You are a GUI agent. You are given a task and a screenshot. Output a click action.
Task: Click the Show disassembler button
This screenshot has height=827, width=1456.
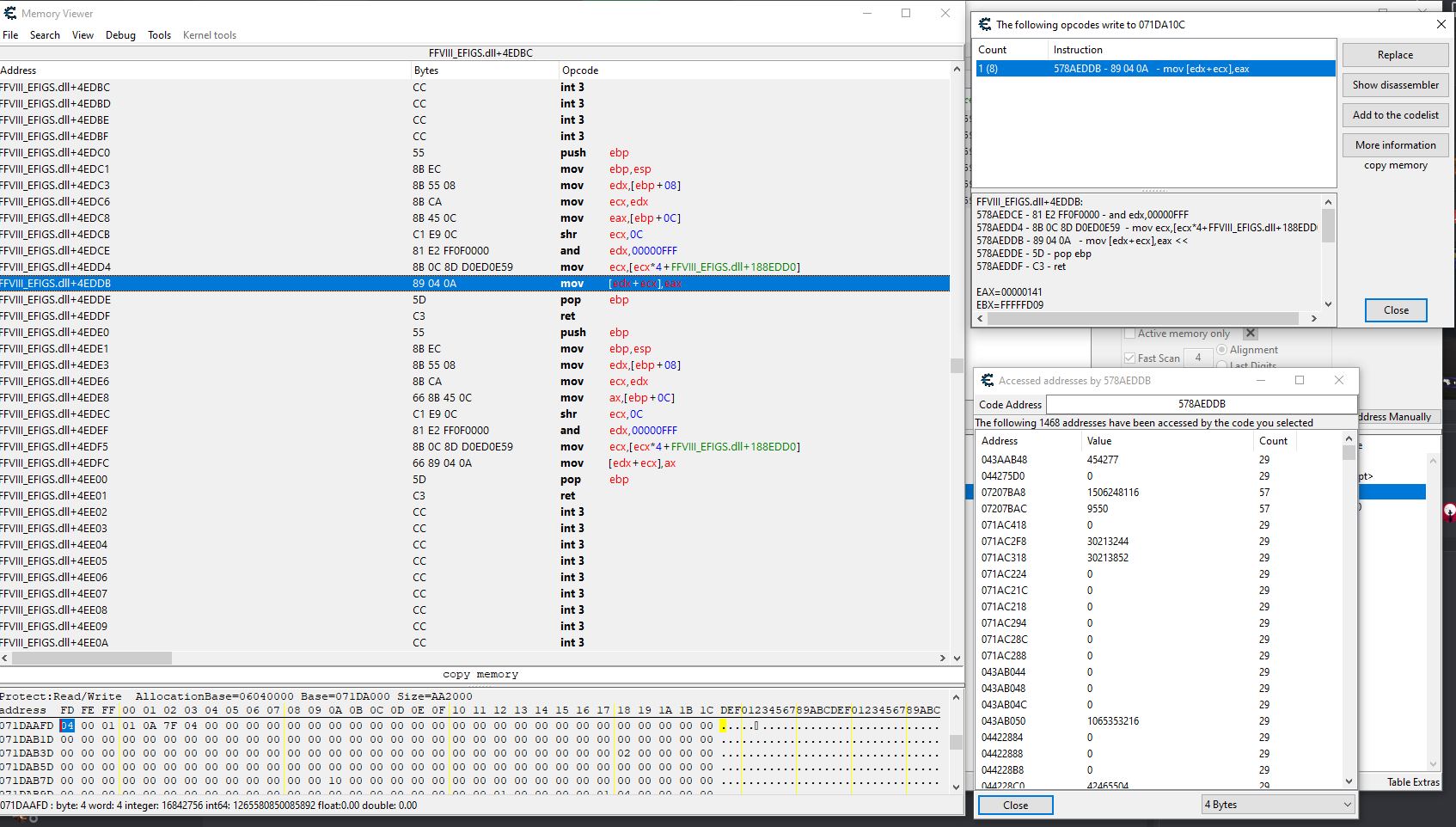click(1395, 85)
